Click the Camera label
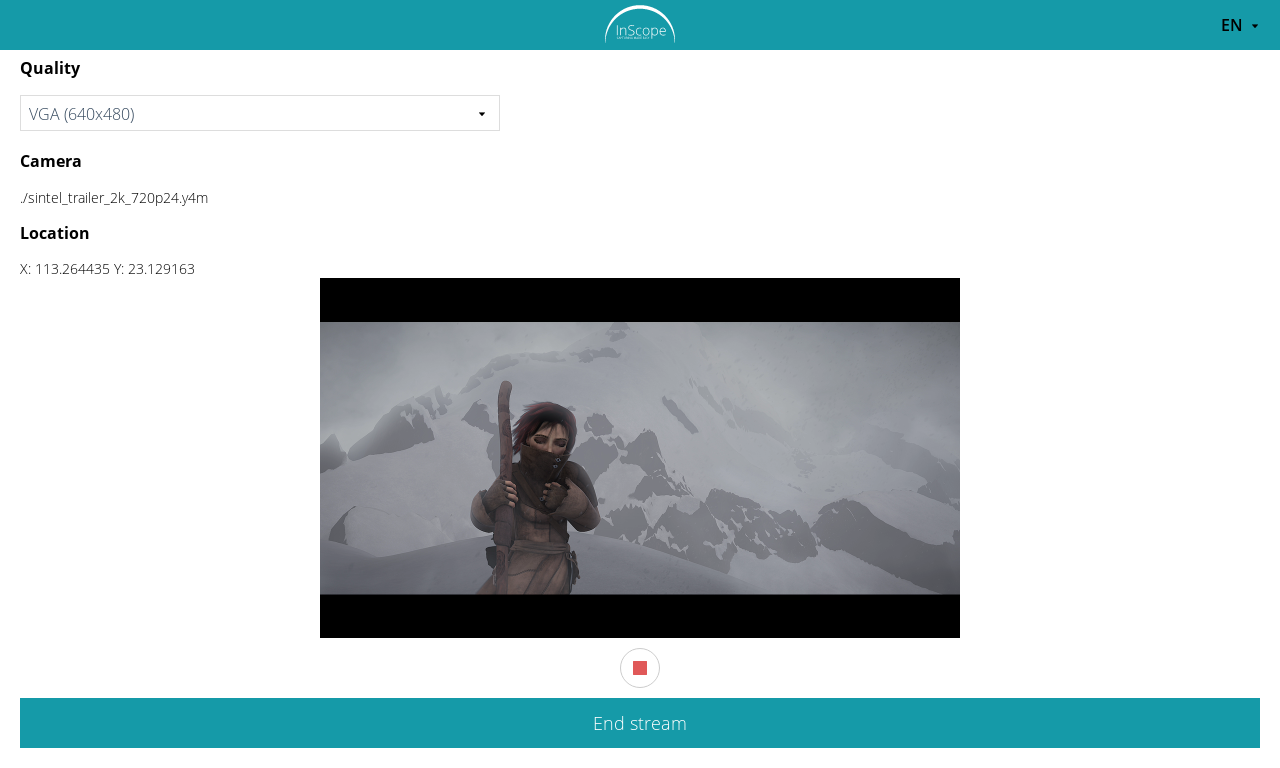 (51, 161)
